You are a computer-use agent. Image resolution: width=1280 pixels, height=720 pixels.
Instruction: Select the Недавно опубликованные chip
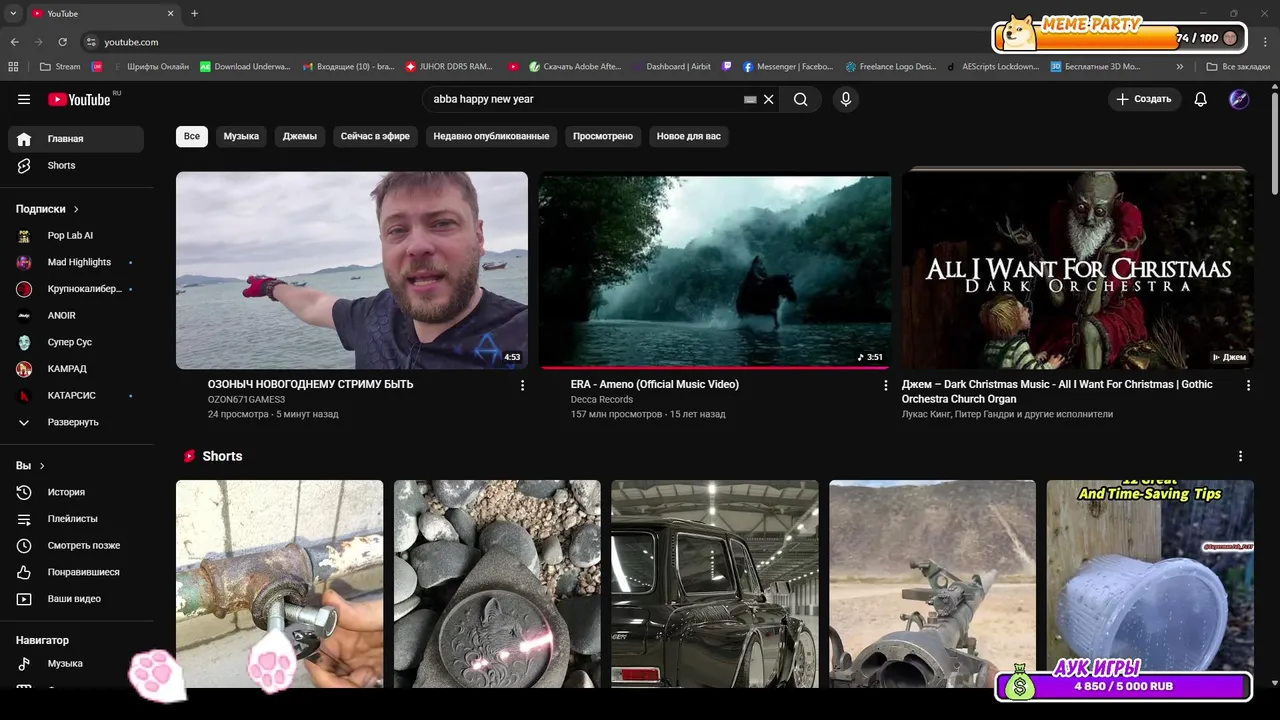pos(491,136)
